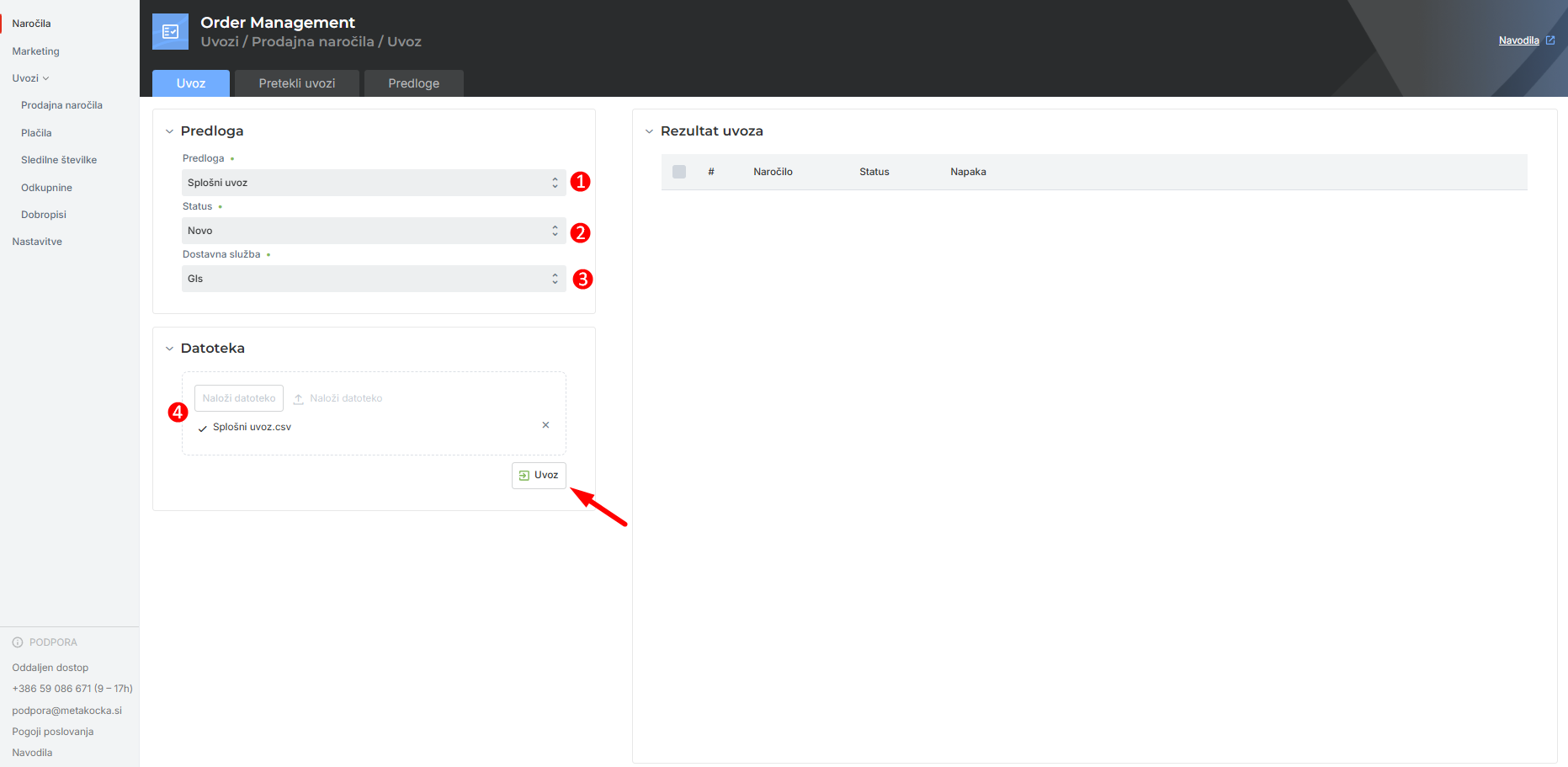1568x767 pixels.
Task: Open Marketing in the sidebar
Action: click(35, 51)
